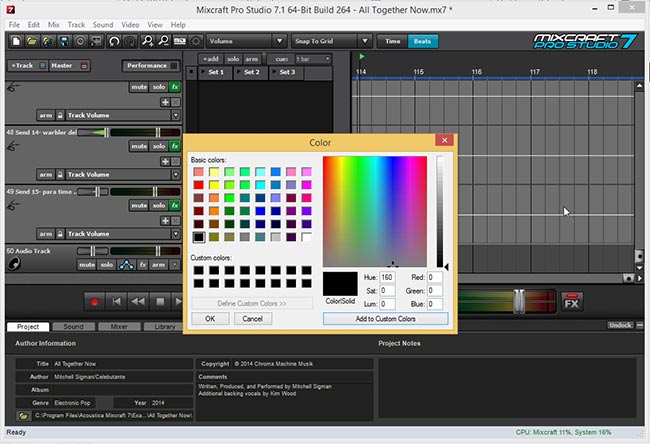Click the Zoom Out magnifier icon
Image resolution: width=650 pixels, height=444 pixels.
click(x=164, y=41)
